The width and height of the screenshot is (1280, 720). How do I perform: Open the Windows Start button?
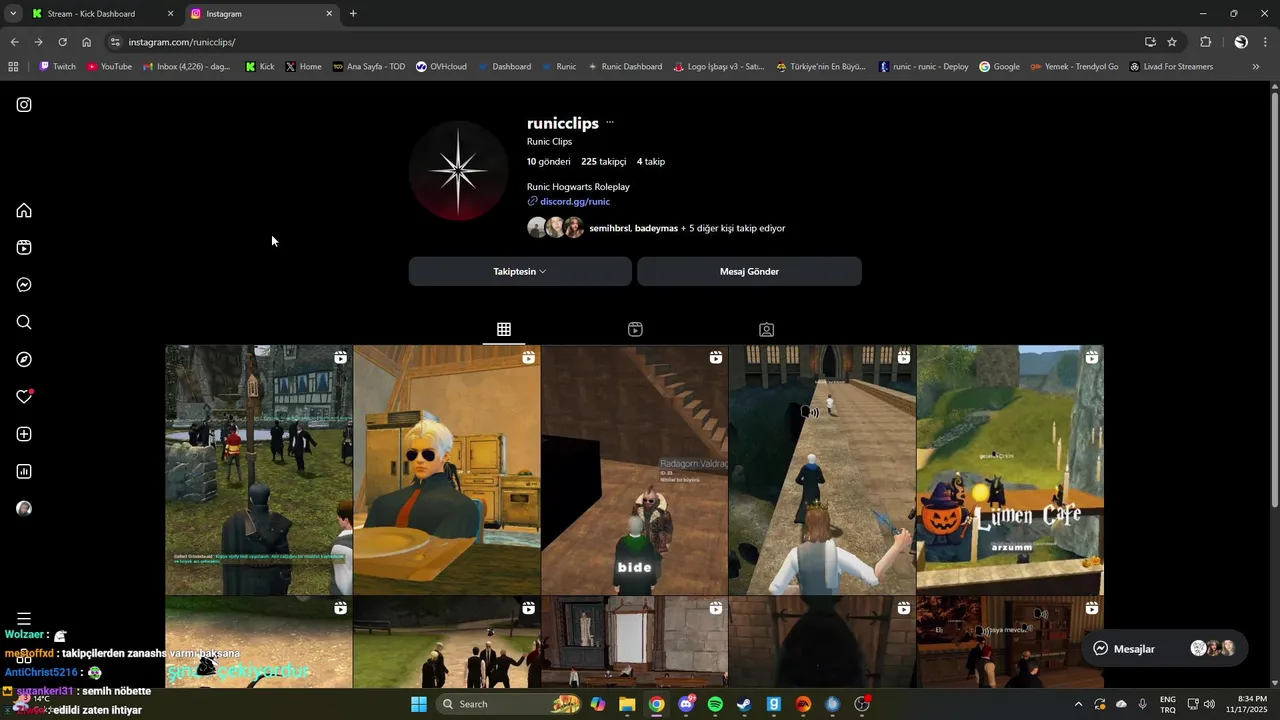point(418,704)
